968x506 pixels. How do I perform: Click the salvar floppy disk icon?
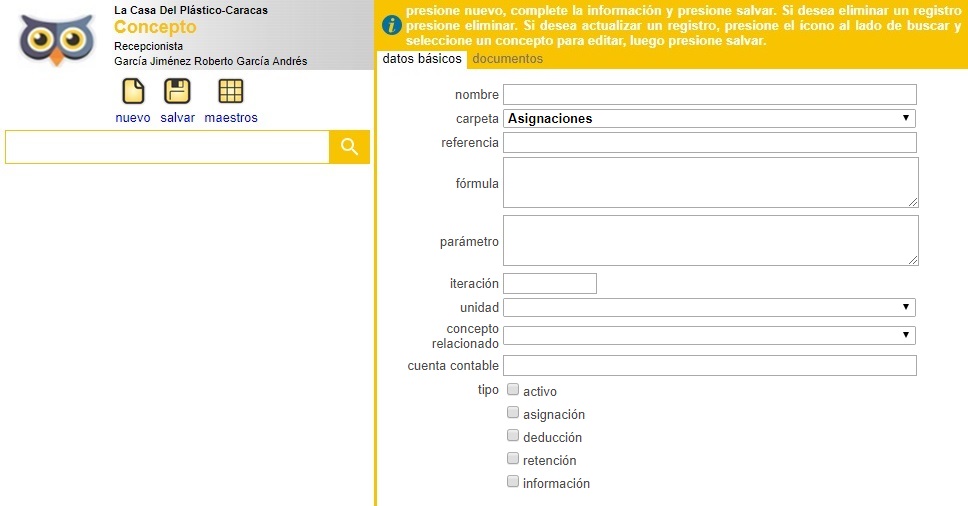click(177, 91)
